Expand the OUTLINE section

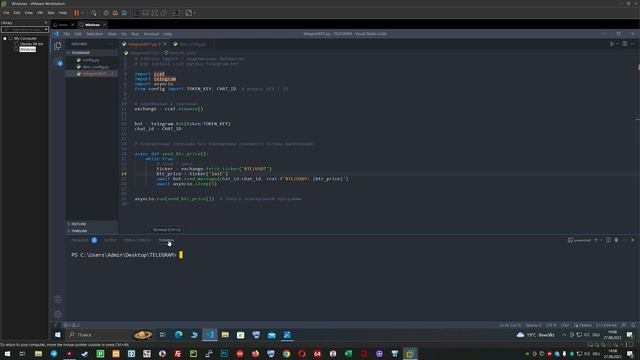[x=79, y=224]
